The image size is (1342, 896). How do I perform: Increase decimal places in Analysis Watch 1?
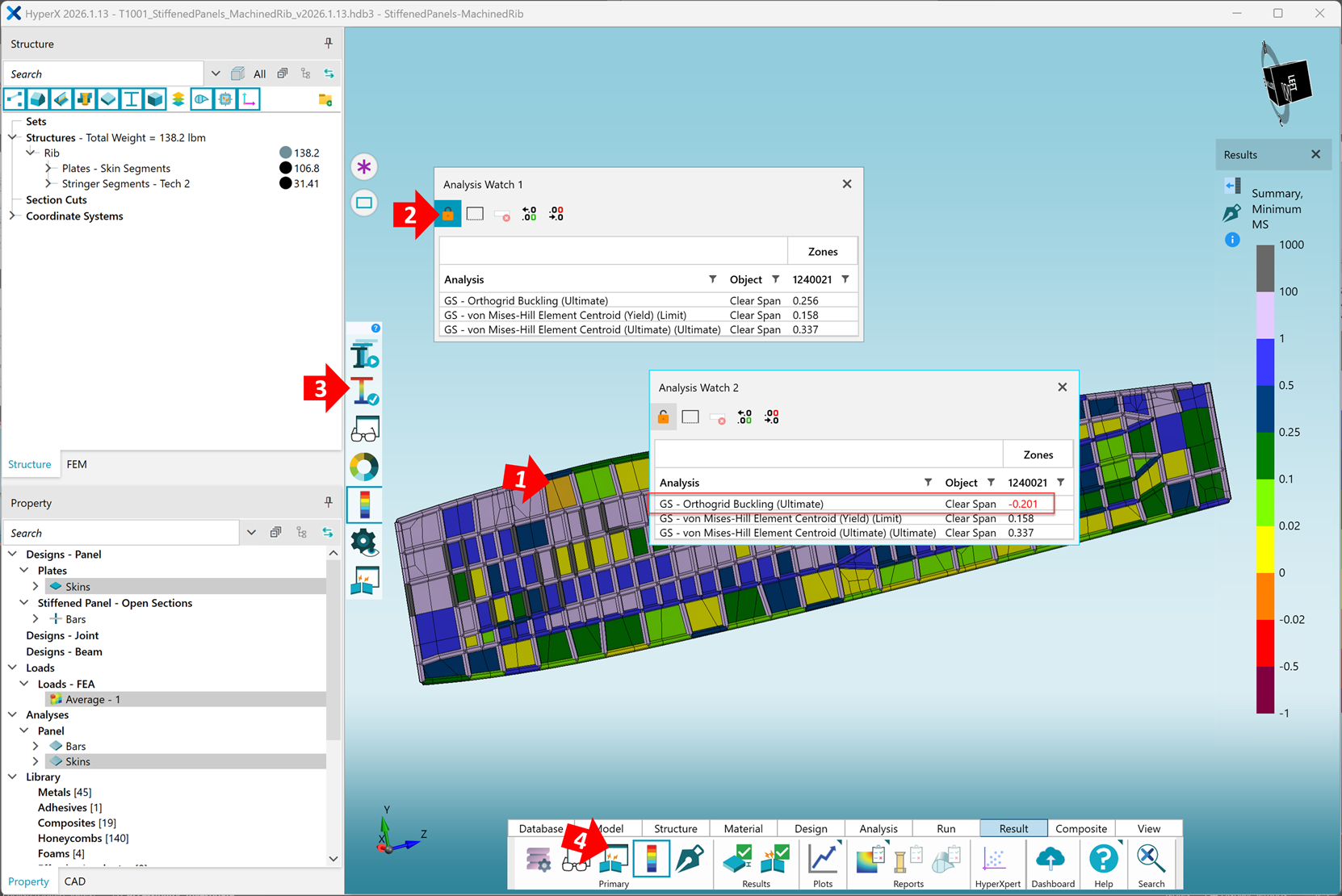pos(529,214)
